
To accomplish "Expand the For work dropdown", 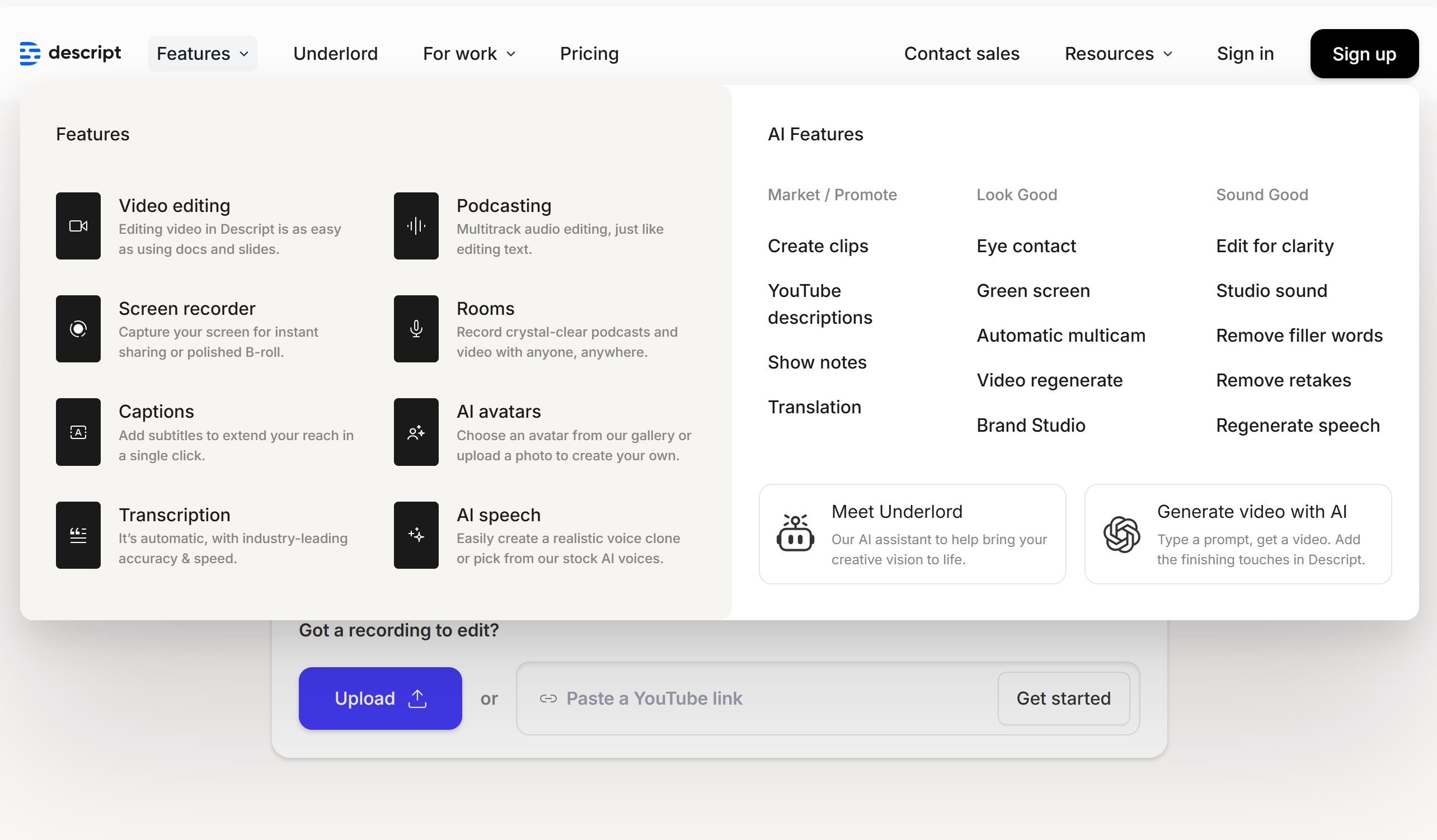I will pos(469,54).
